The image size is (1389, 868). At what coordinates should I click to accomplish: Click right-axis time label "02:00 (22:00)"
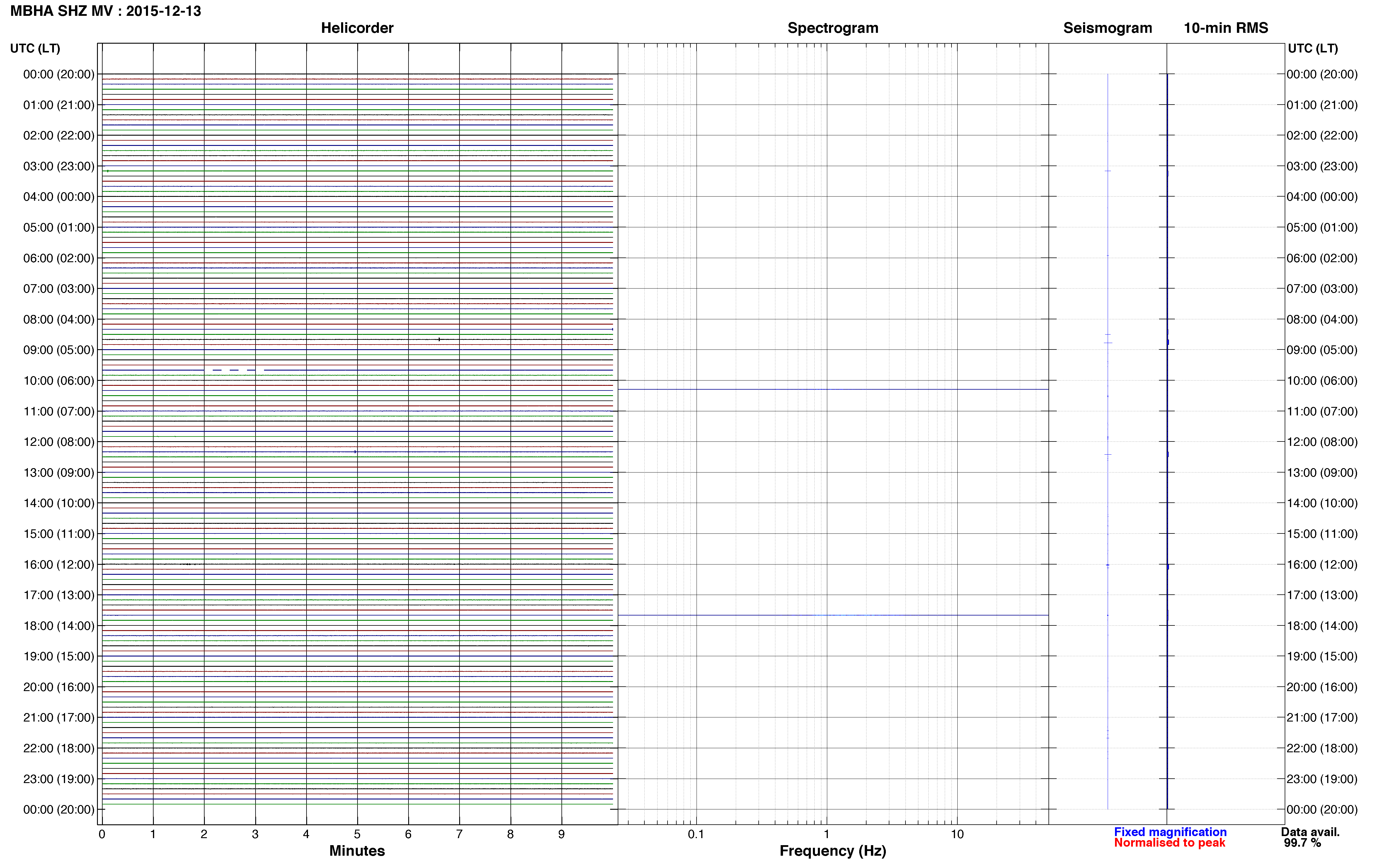(x=1322, y=135)
